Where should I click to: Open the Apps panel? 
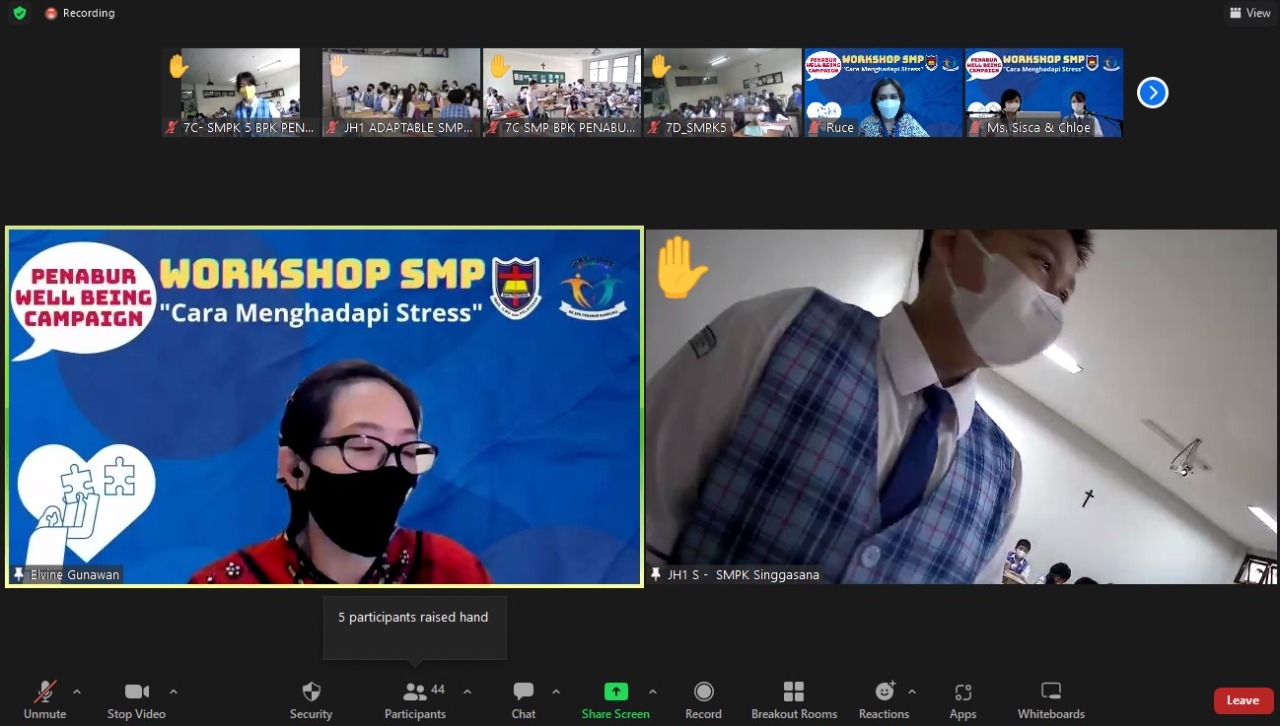tap(963, 700)
